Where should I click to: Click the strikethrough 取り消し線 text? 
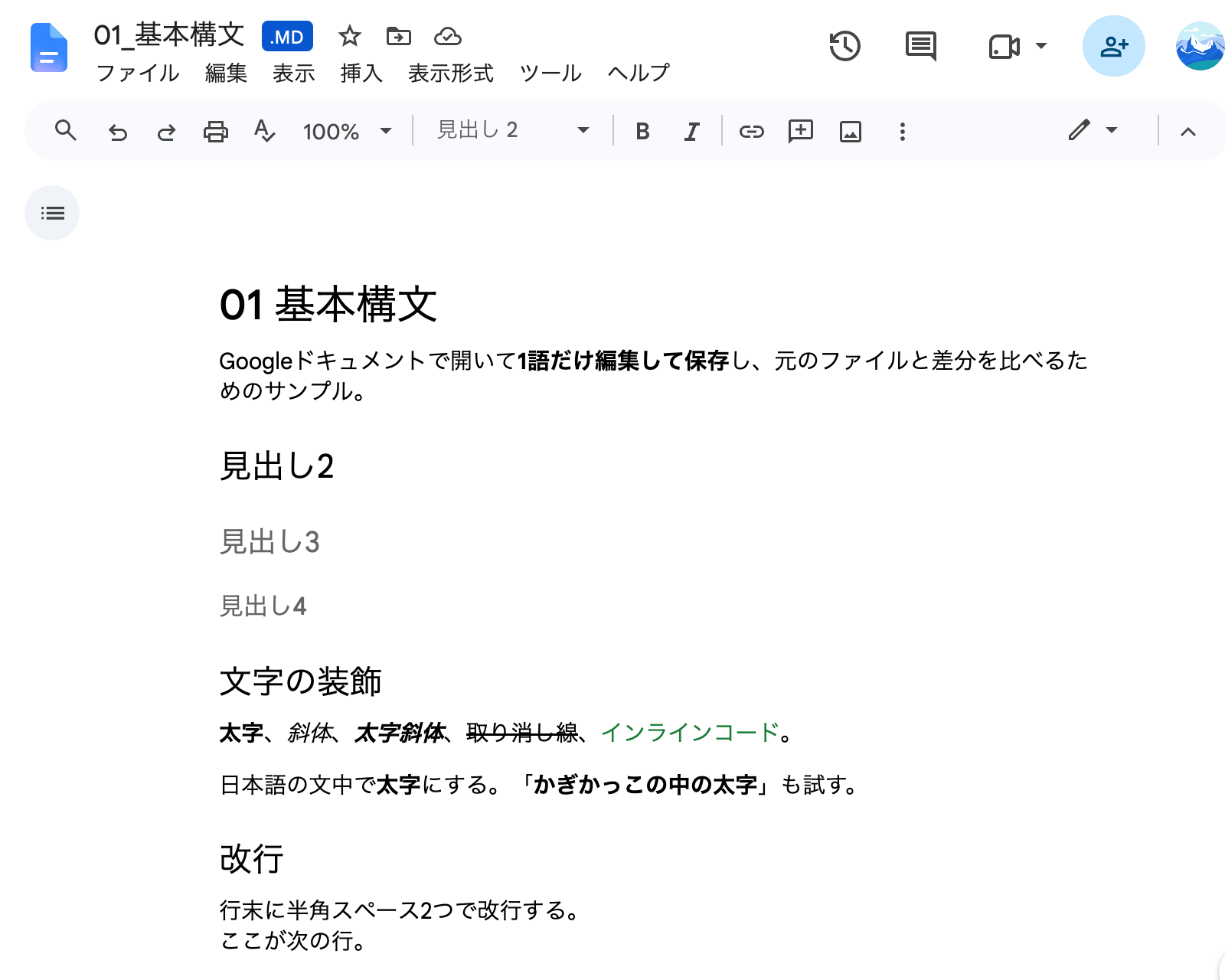tap(522, 733)
